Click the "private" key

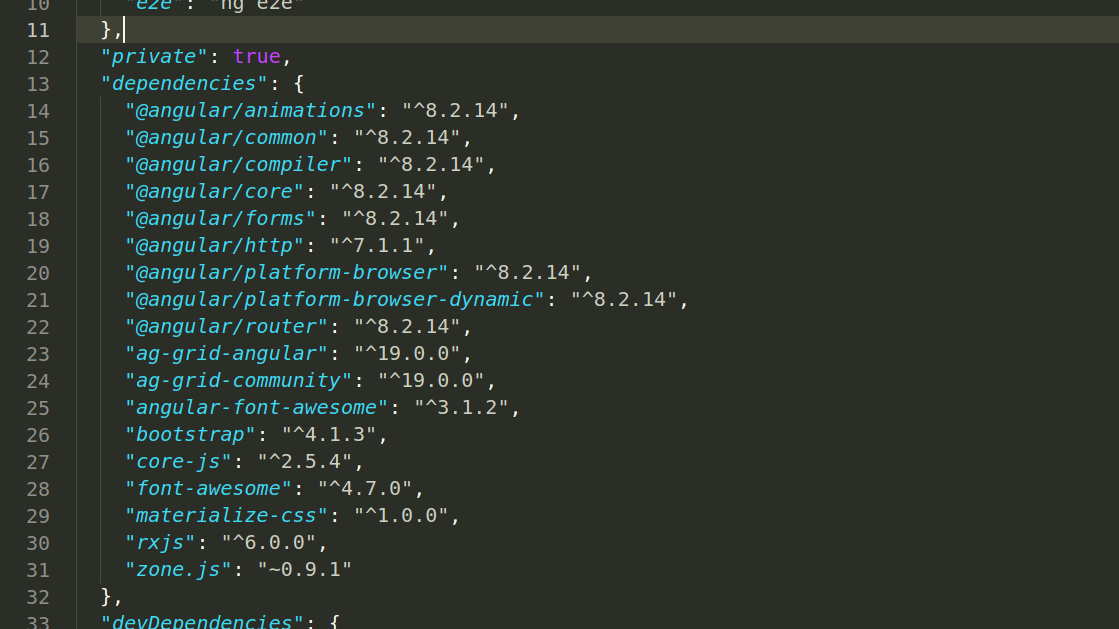[x=153, y=56]
